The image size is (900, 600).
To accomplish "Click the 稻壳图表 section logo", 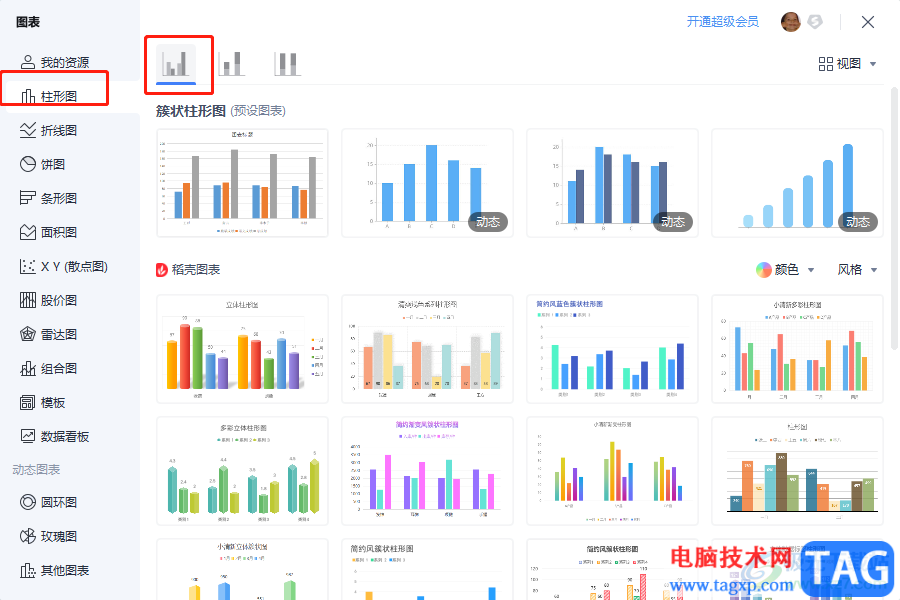I will (x=162, y=269).
